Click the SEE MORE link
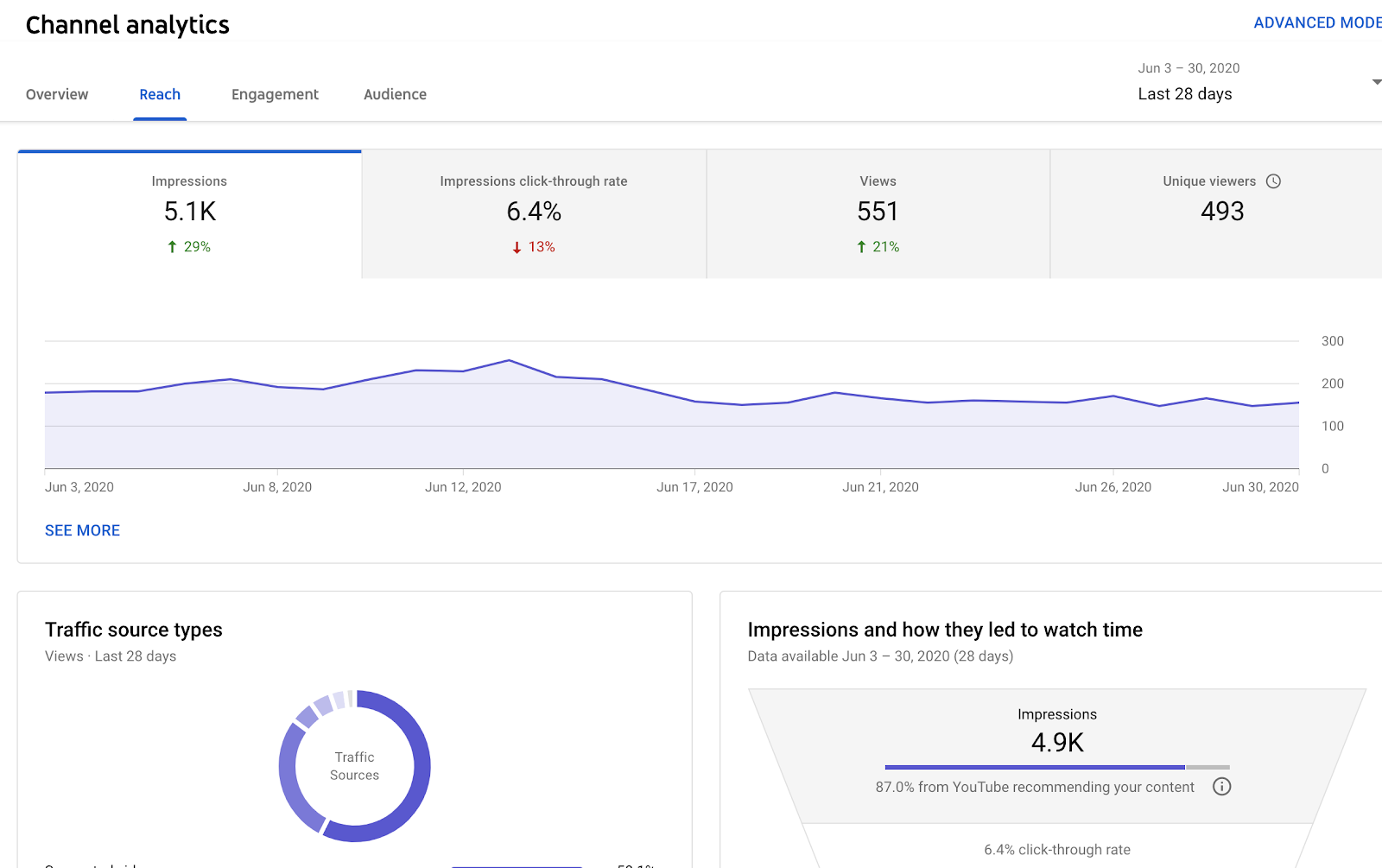1382x868 pixels. click(82, 530)
